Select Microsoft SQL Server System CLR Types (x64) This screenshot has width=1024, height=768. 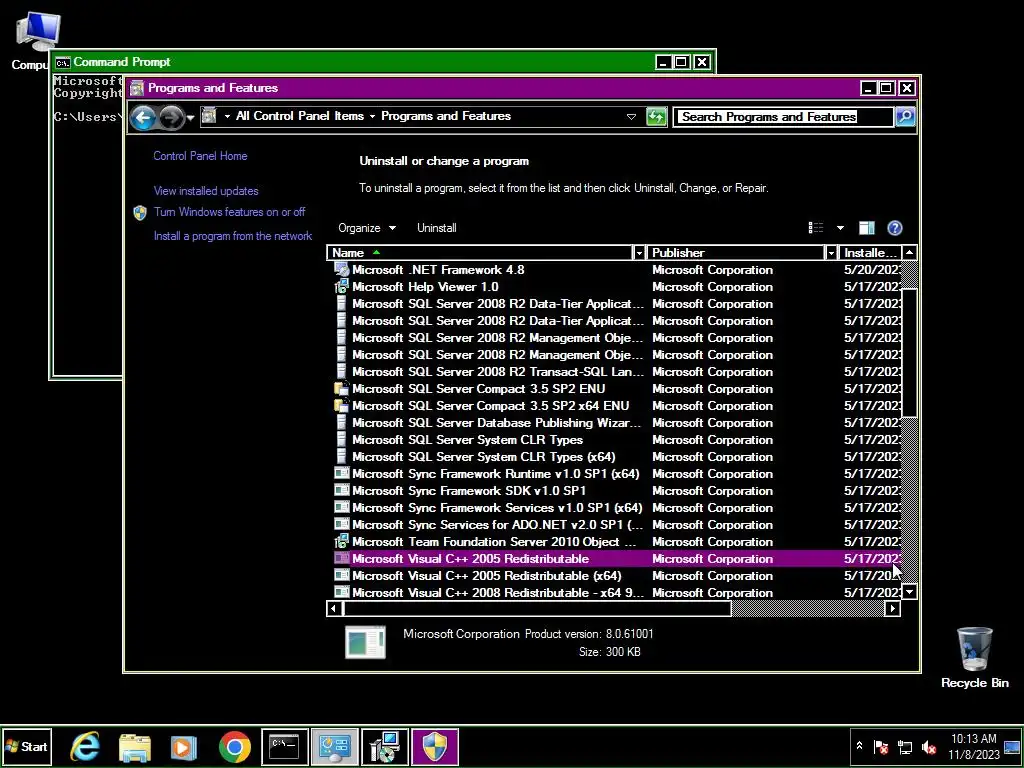pos(616,456)
